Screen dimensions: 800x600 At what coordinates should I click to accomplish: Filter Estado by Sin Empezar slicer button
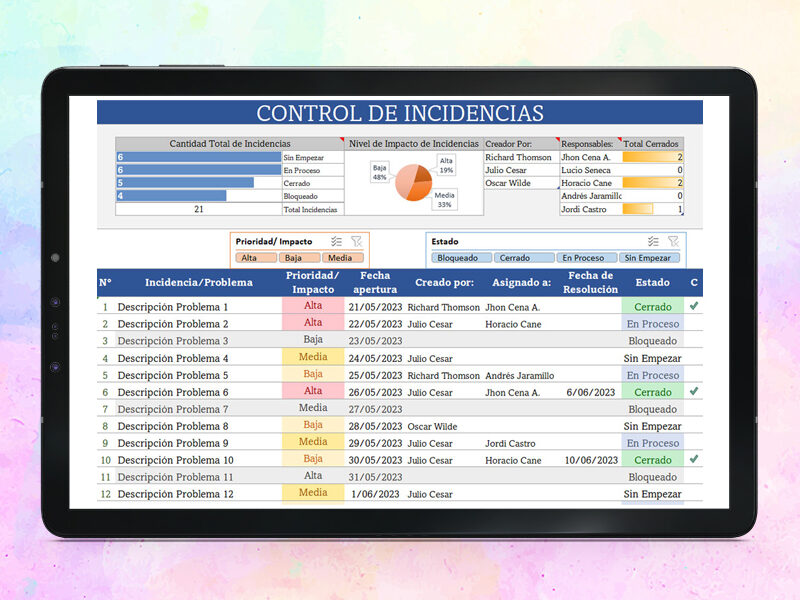649,258
